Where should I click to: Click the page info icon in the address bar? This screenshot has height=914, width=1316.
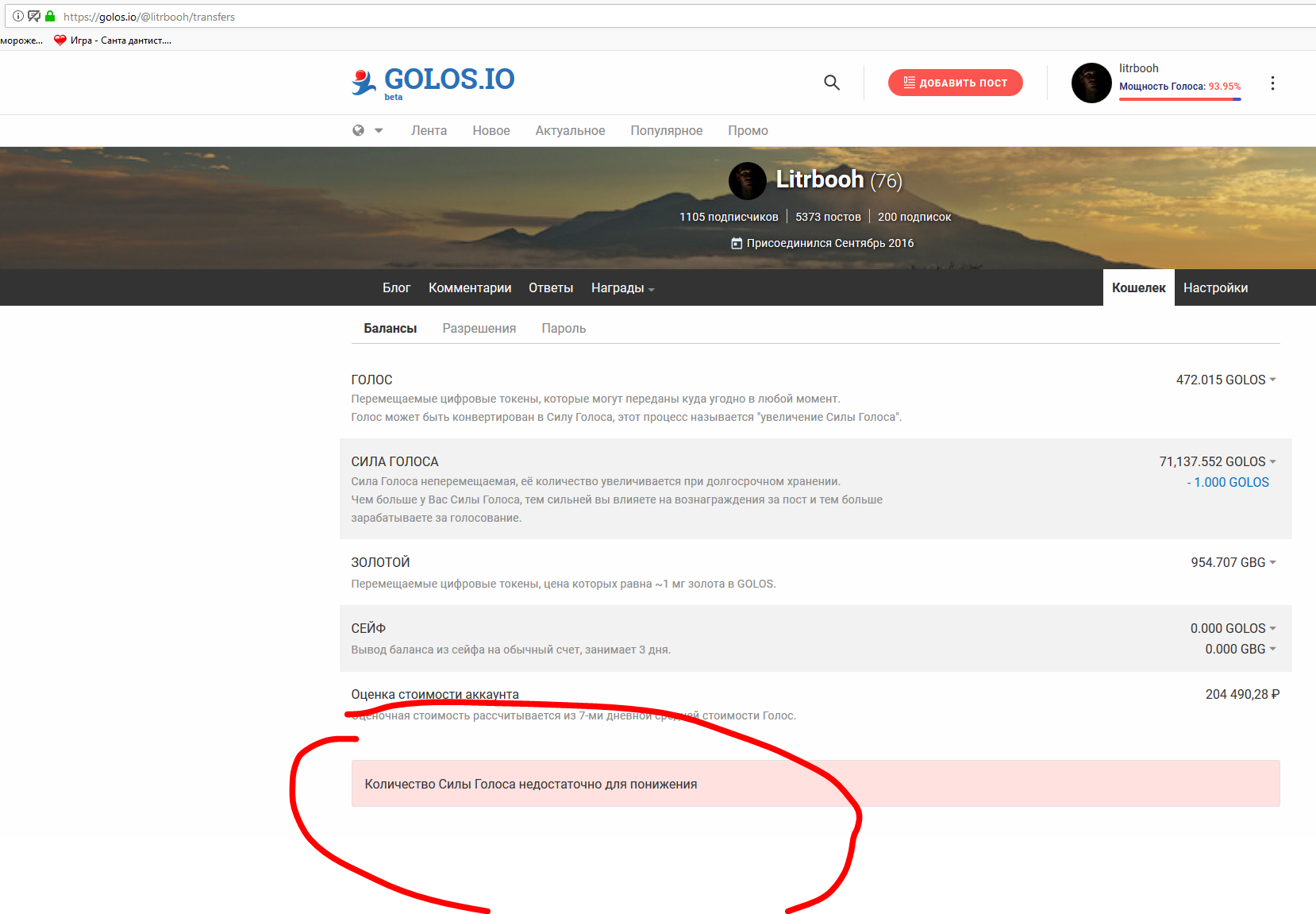click(17, 16)
